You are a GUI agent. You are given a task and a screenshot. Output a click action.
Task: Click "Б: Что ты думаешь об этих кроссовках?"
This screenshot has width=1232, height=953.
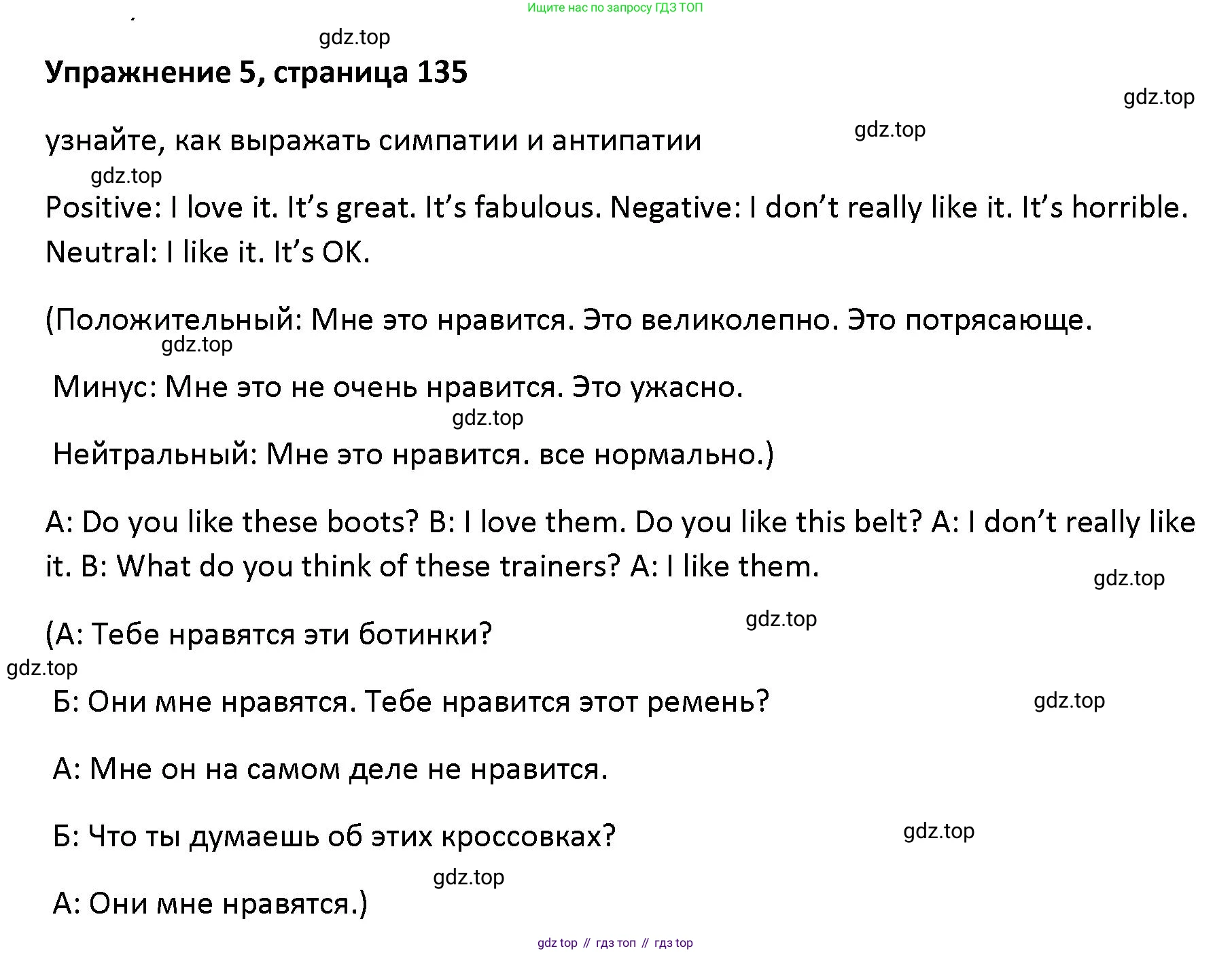334,836
